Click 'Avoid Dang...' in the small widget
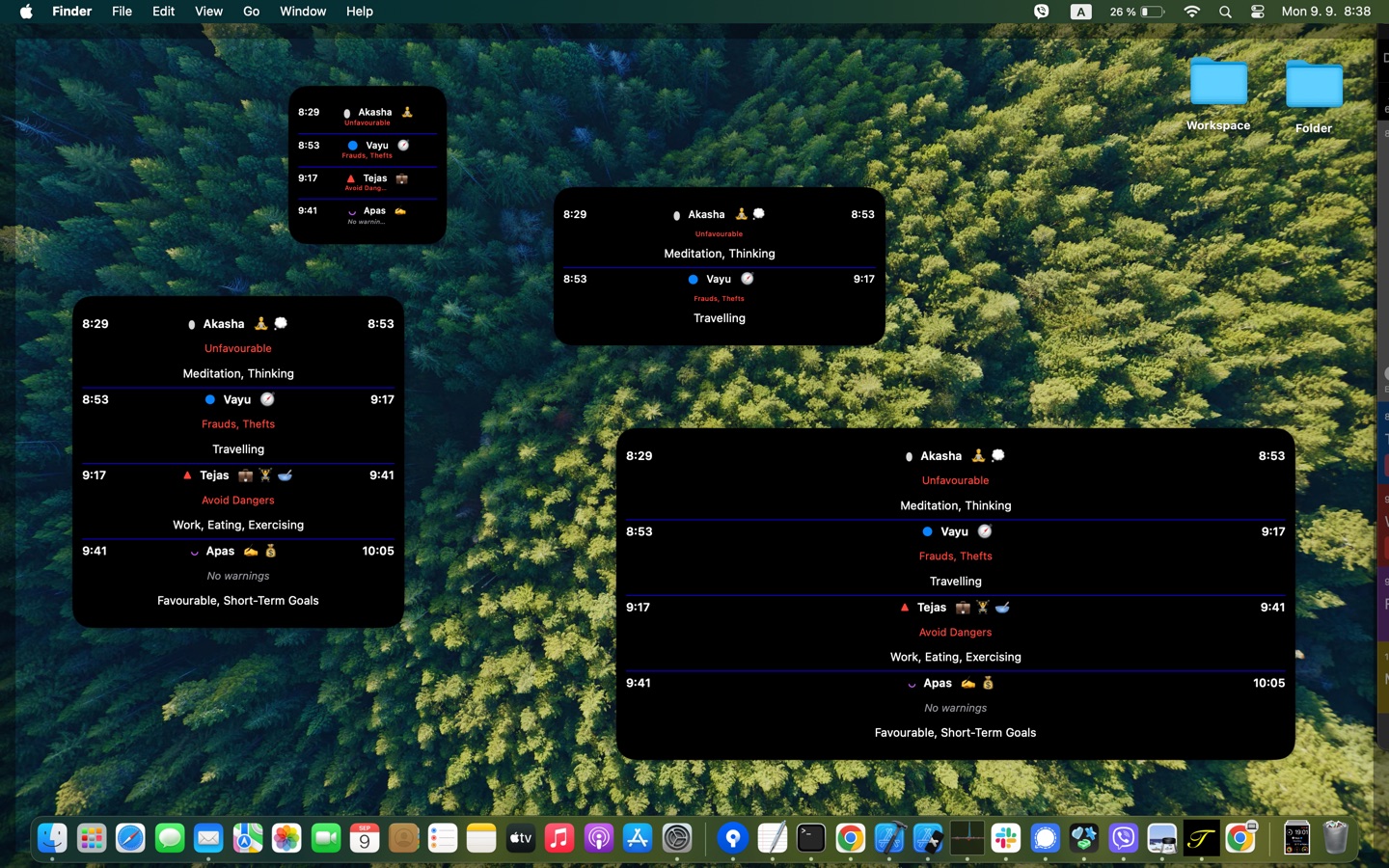The width and height of the screenshot is (1389, 868). pyautogui.click(x=366, y=188)
